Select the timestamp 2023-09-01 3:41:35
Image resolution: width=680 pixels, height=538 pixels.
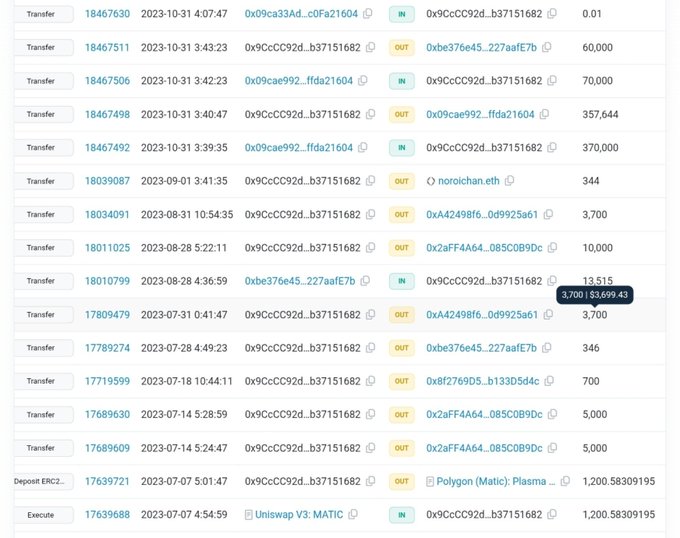point(184,181)
